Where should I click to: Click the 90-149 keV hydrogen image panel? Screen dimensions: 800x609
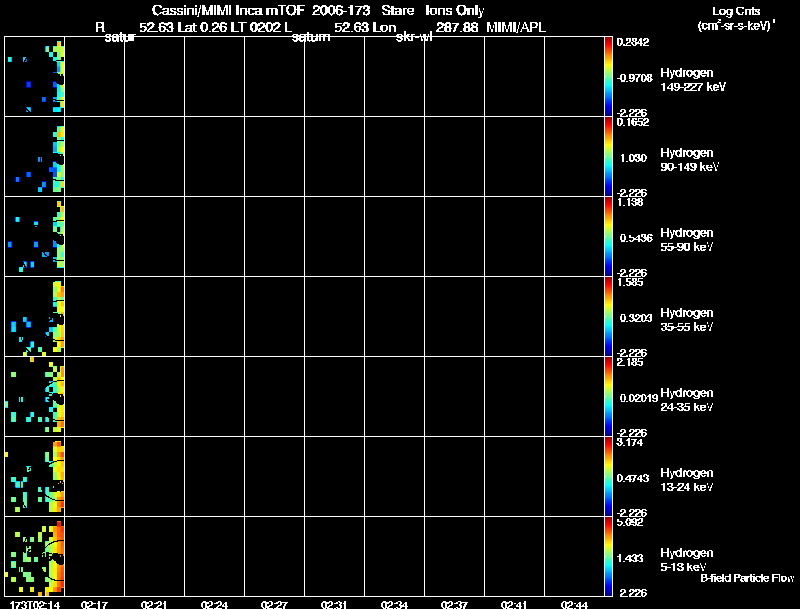[34, 157]
